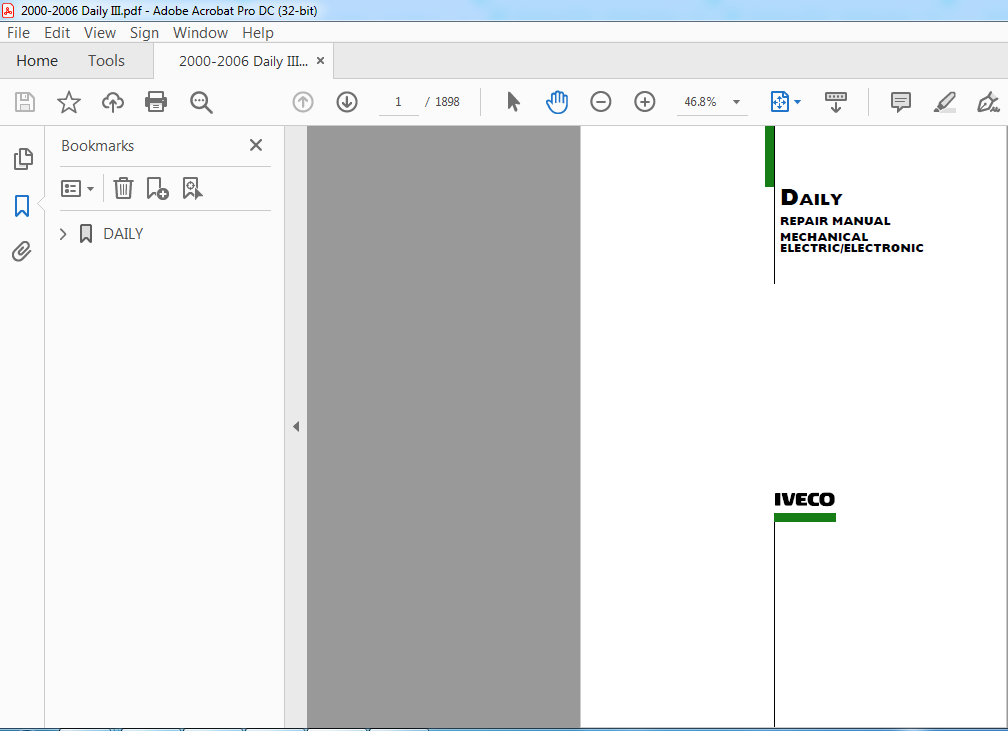The height and width of the screenshot is (731, 1008).
Task: Open the View menu
Action: click(x=100, y=33)
